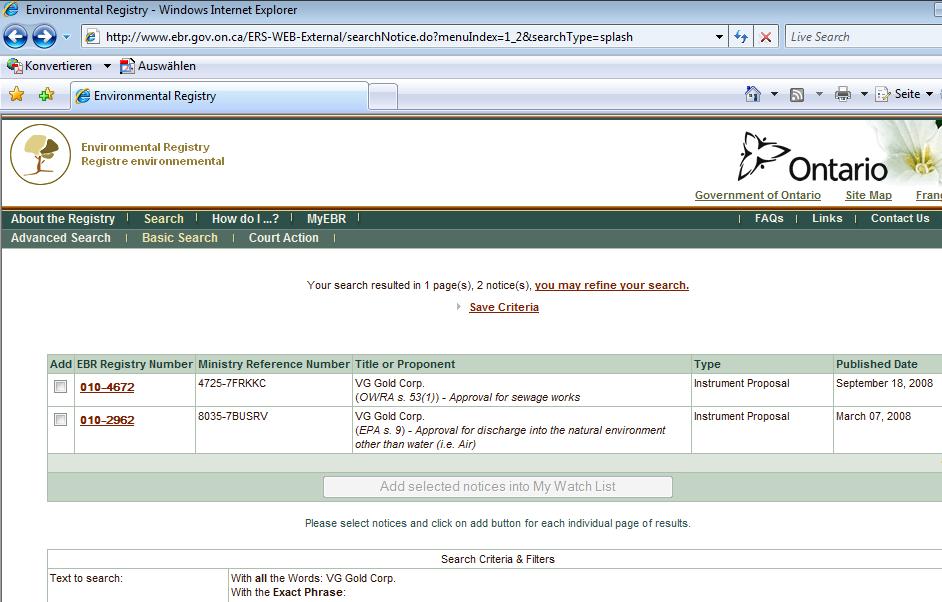Screen dimensions: 942x602
Task: Check the box for notice 010-2962
Action: (61, 420)
